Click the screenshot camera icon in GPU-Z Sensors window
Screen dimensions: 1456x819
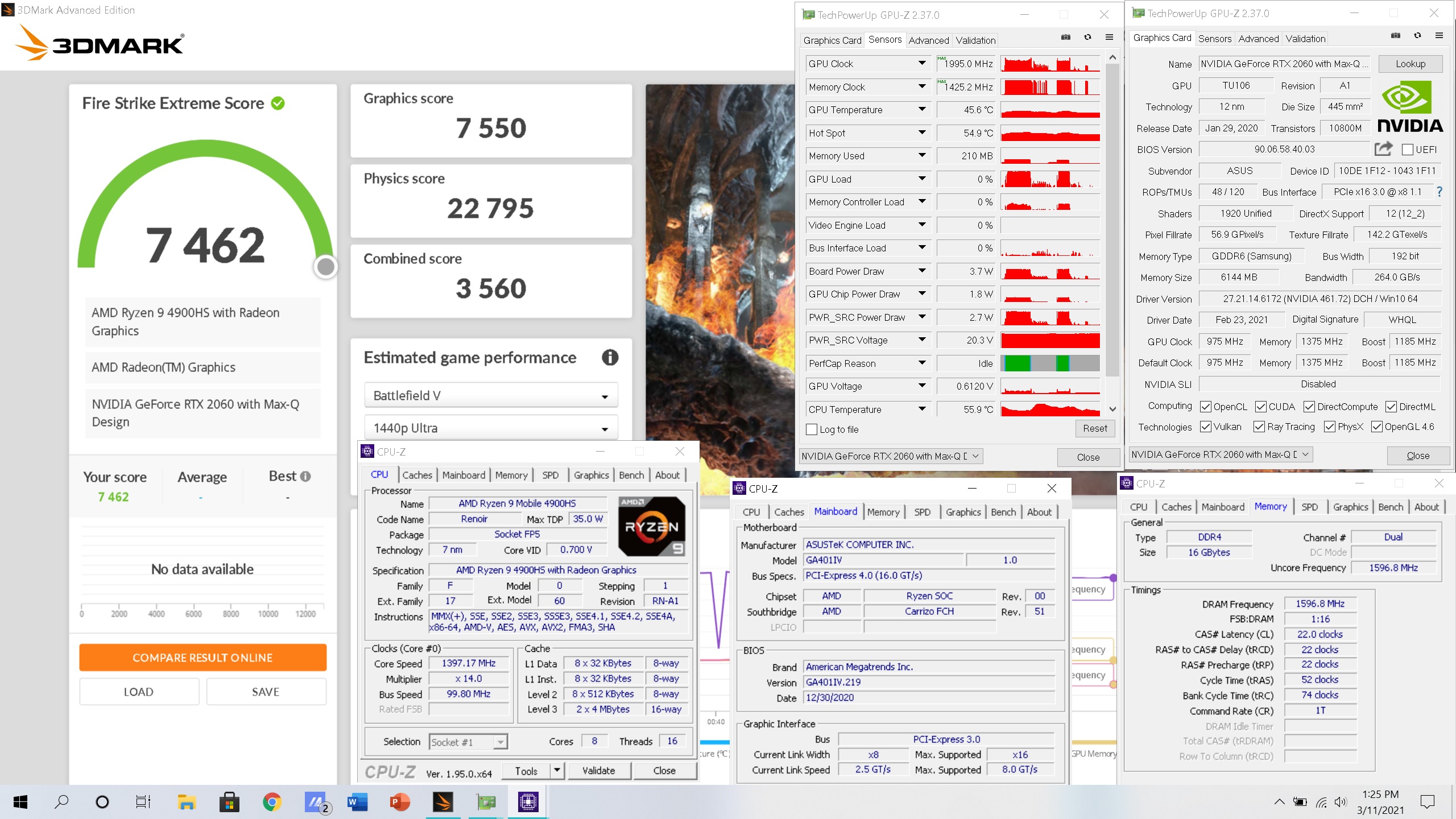point(1065,38)
